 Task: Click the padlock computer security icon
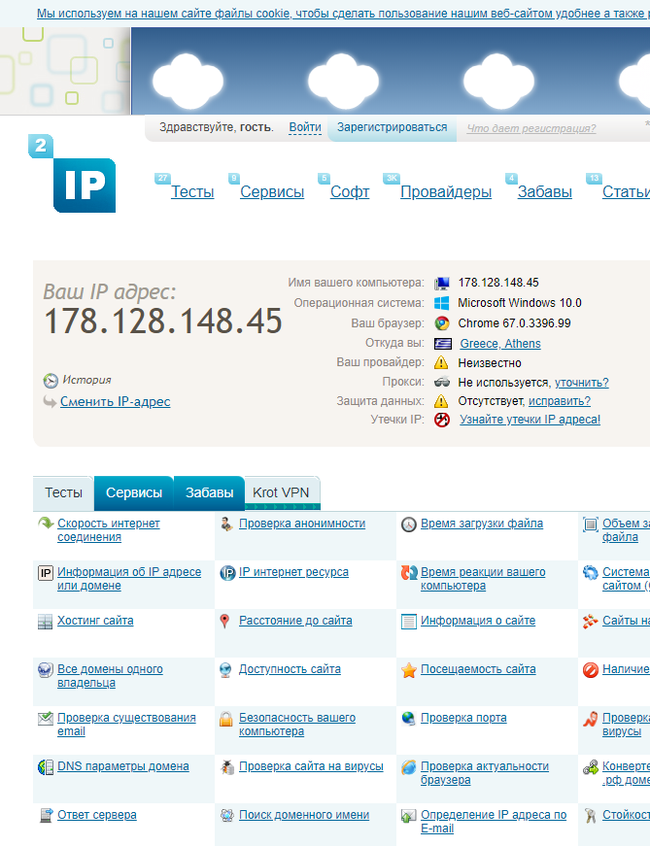coord(226,719)
